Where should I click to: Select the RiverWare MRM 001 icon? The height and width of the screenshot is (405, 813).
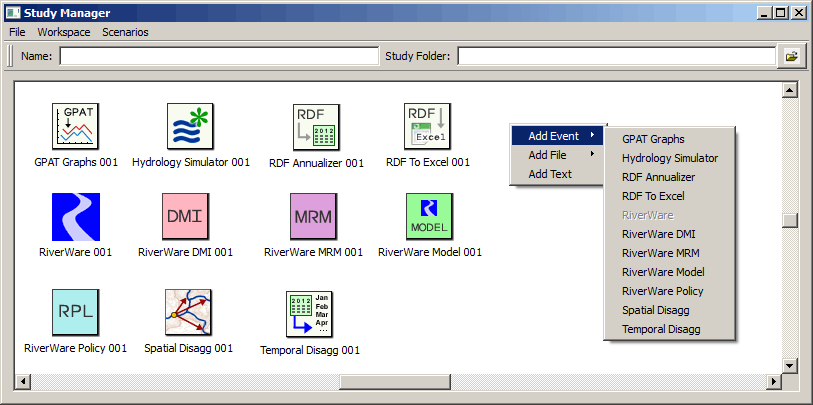pos(313,217)
